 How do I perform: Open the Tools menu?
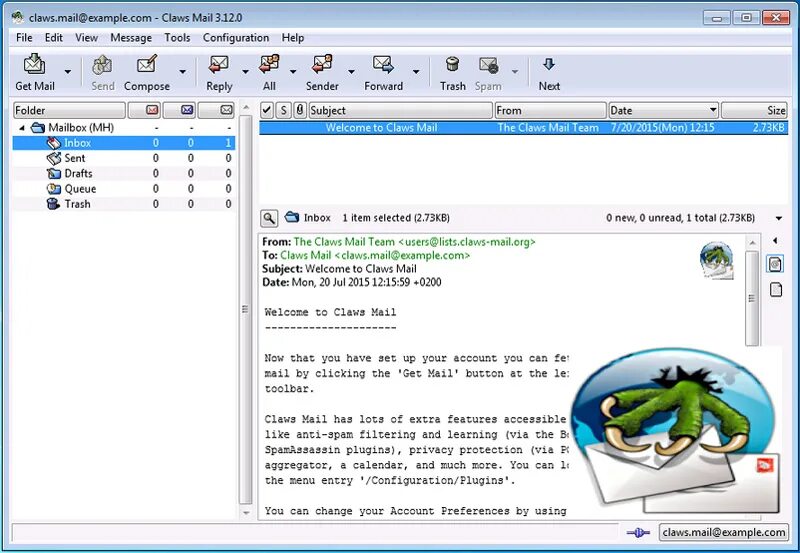177,38
